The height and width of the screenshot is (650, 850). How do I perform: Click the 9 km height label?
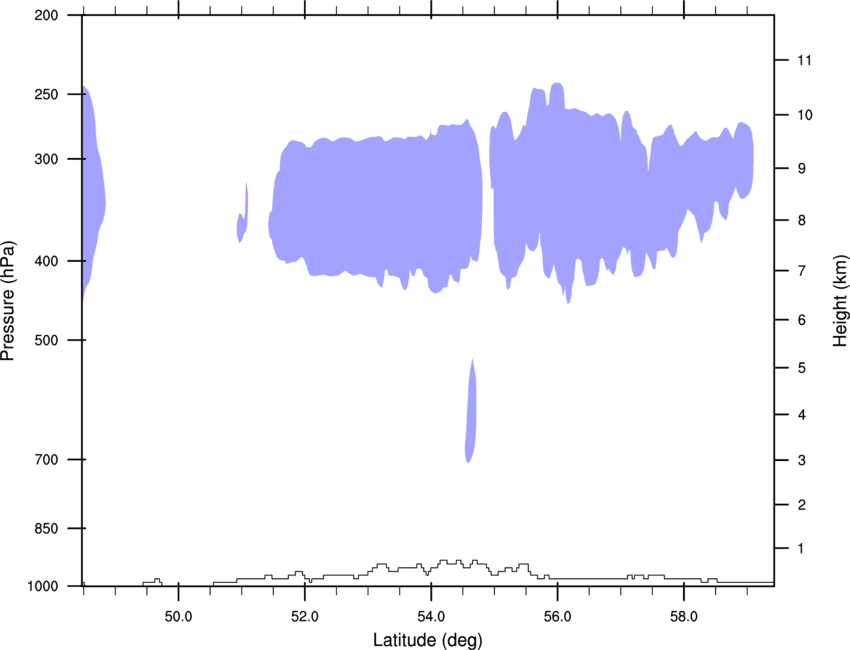coord(801,169)
